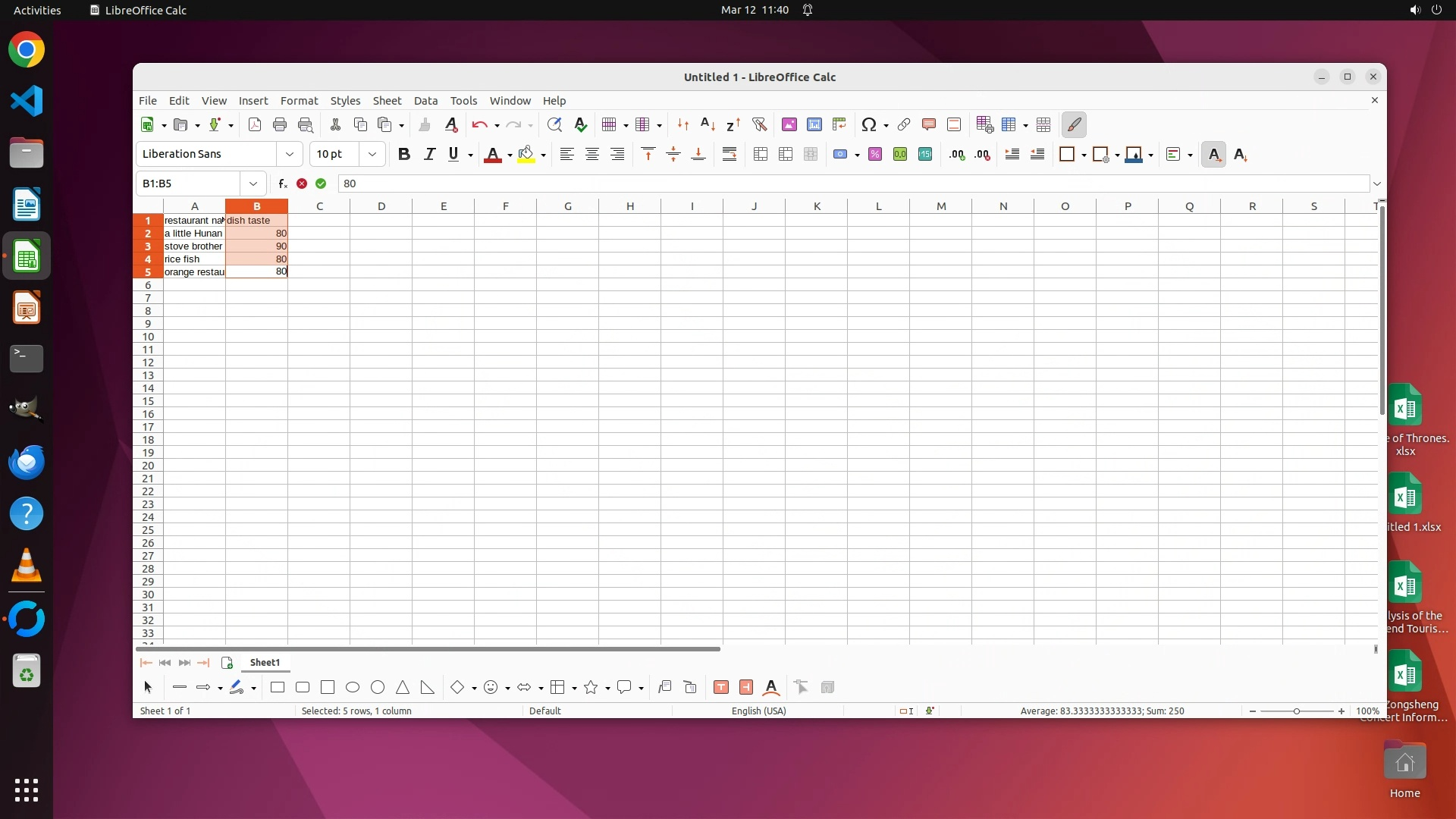Viewport: 1456px width, 819px height.
Task: Click the Insert Image icon
Action: [x=789, y=125]
